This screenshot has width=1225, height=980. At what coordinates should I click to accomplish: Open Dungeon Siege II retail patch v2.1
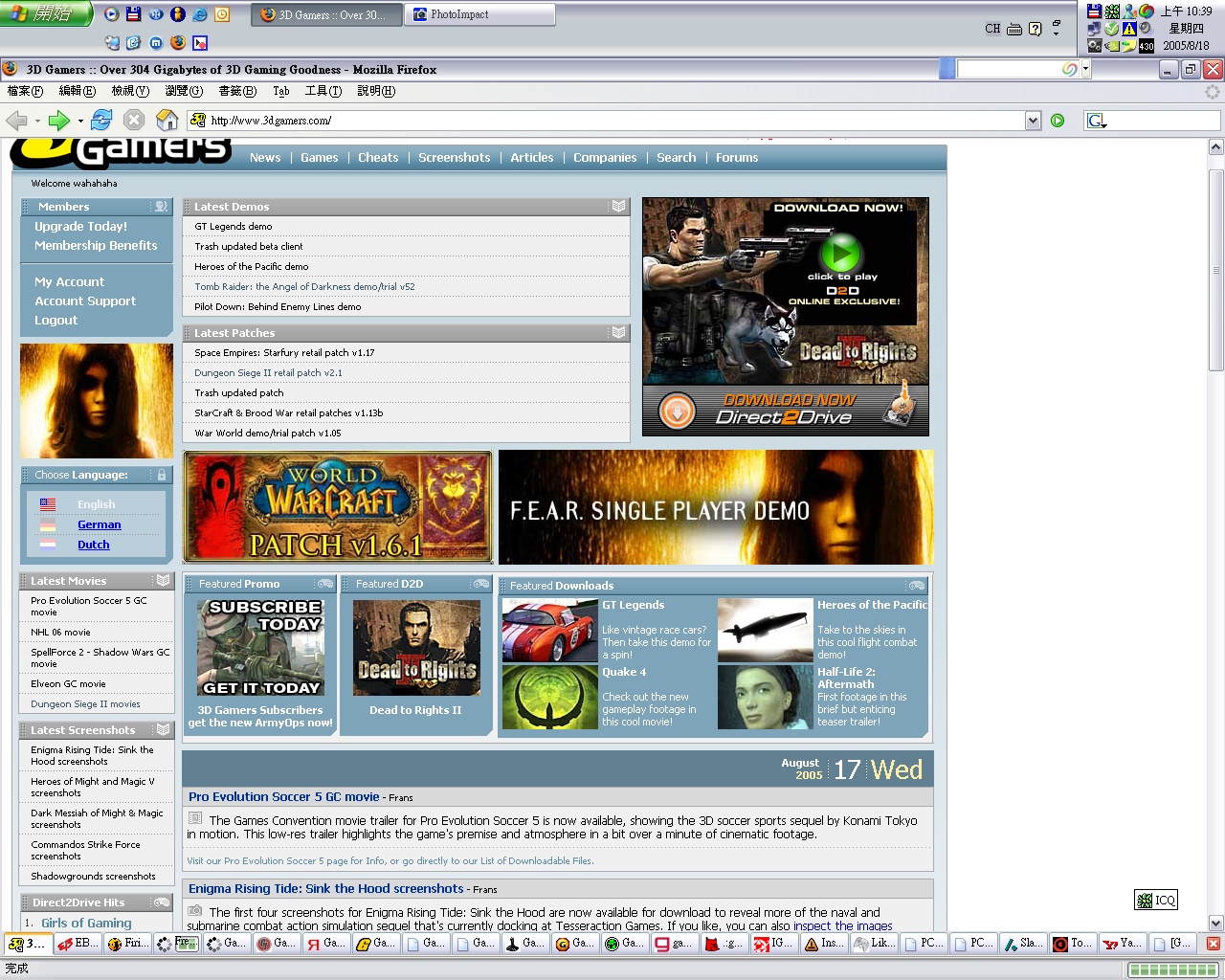click(x=268, y=373)
